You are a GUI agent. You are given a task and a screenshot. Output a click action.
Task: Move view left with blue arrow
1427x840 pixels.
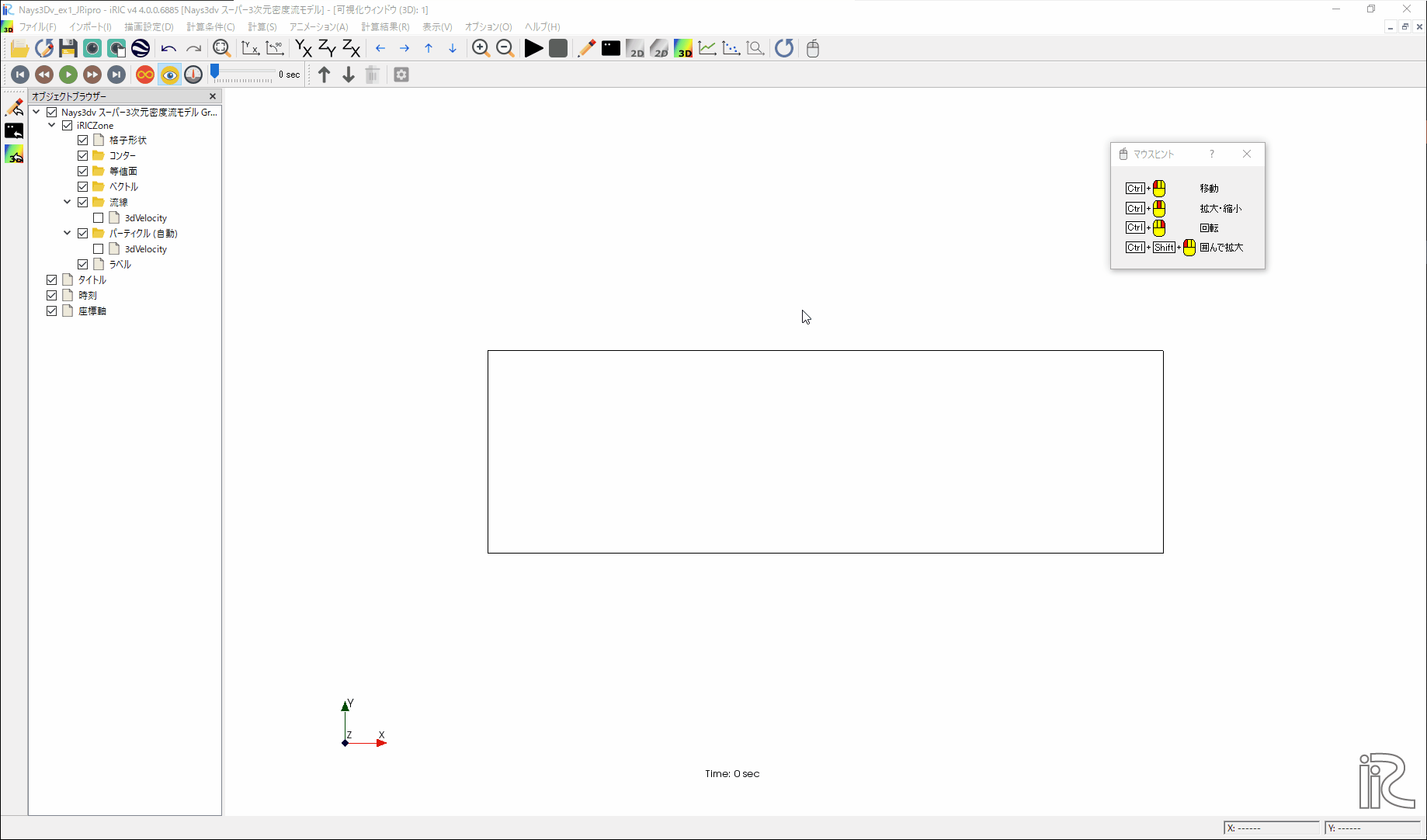[380, 48]
